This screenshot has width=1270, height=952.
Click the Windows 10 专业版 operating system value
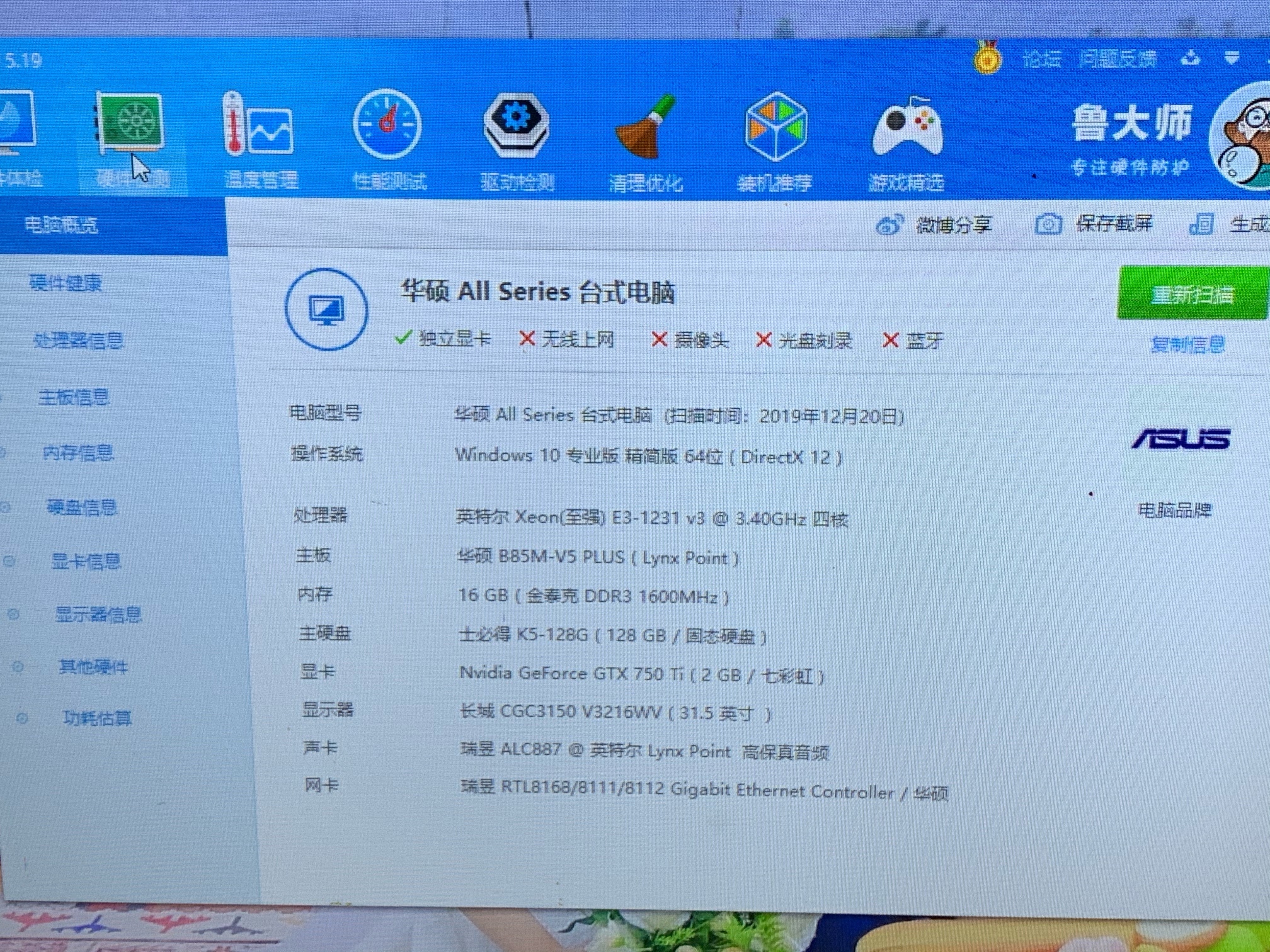(x=648, y=456)
